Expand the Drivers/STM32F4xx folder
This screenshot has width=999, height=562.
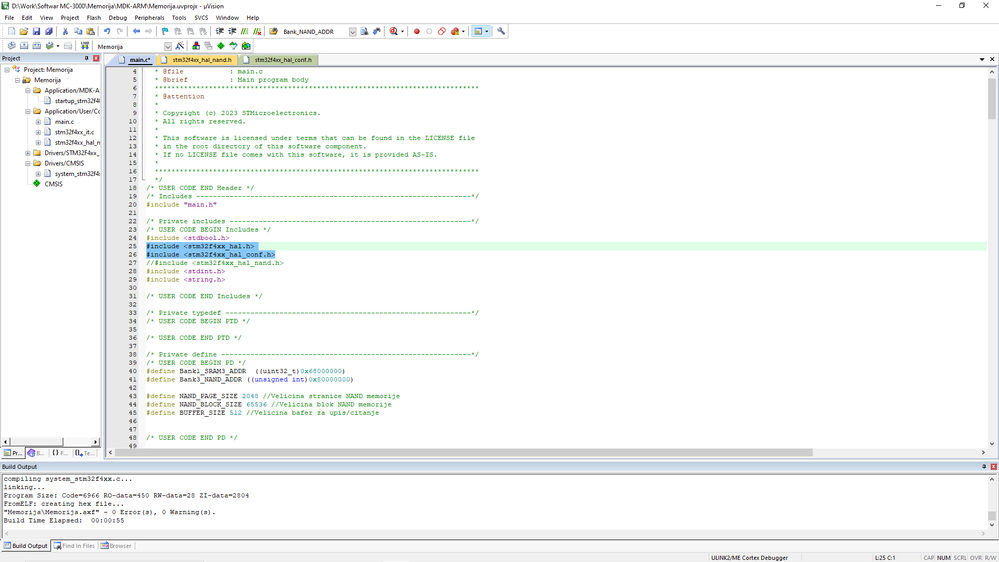point(27,153)
